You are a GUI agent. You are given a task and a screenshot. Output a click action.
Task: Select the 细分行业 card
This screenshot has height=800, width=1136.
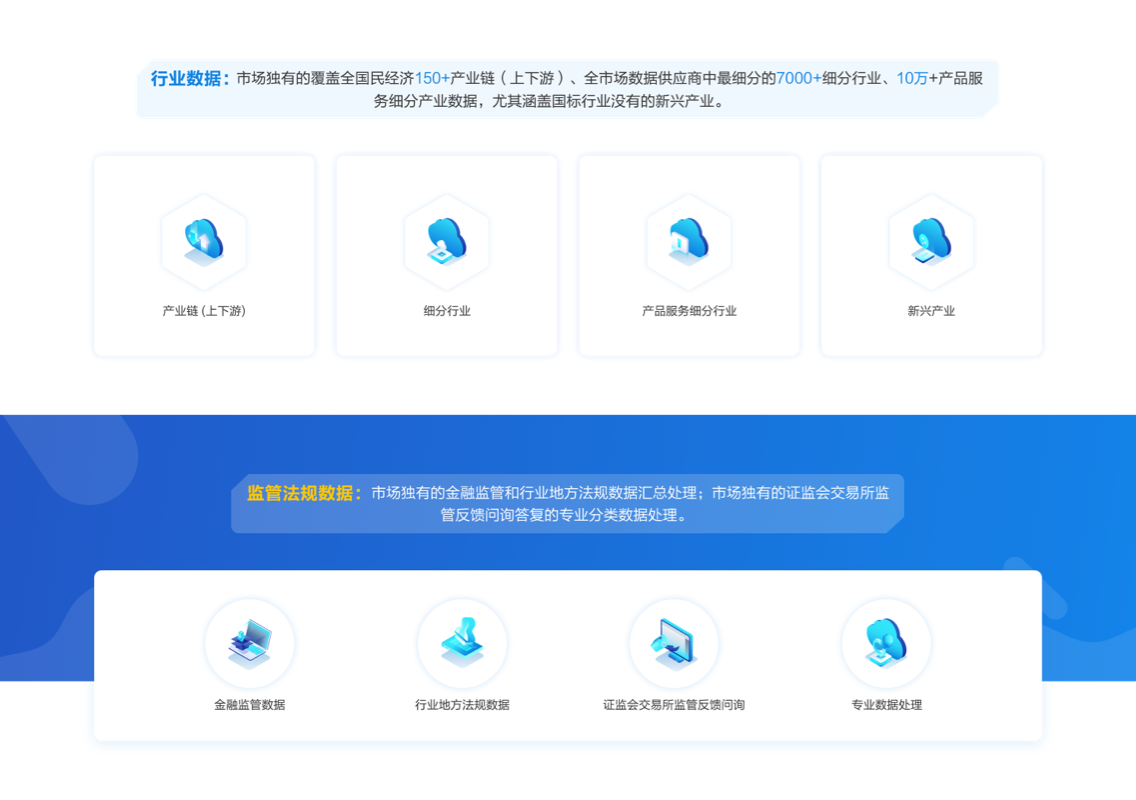446,255
